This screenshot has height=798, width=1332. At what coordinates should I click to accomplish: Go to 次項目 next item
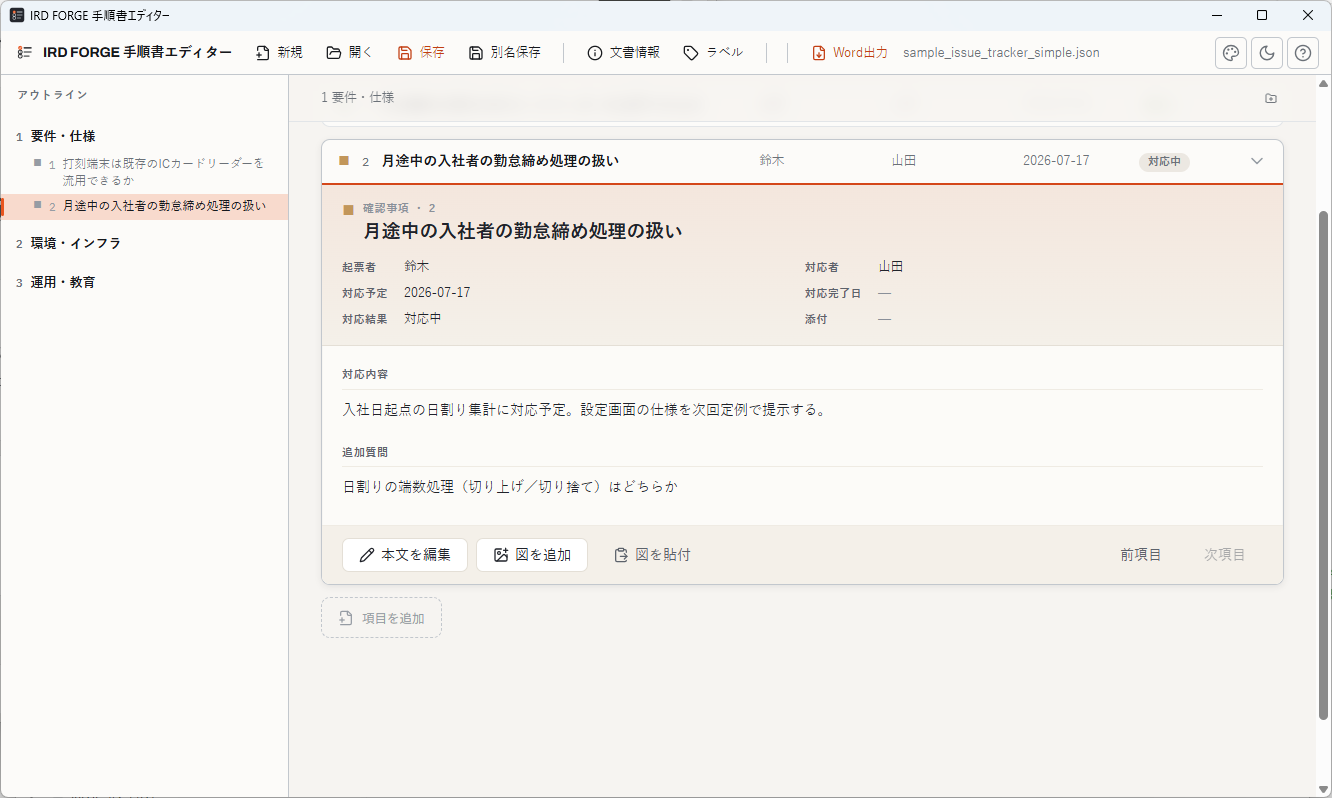click(x=1224, y=555)
